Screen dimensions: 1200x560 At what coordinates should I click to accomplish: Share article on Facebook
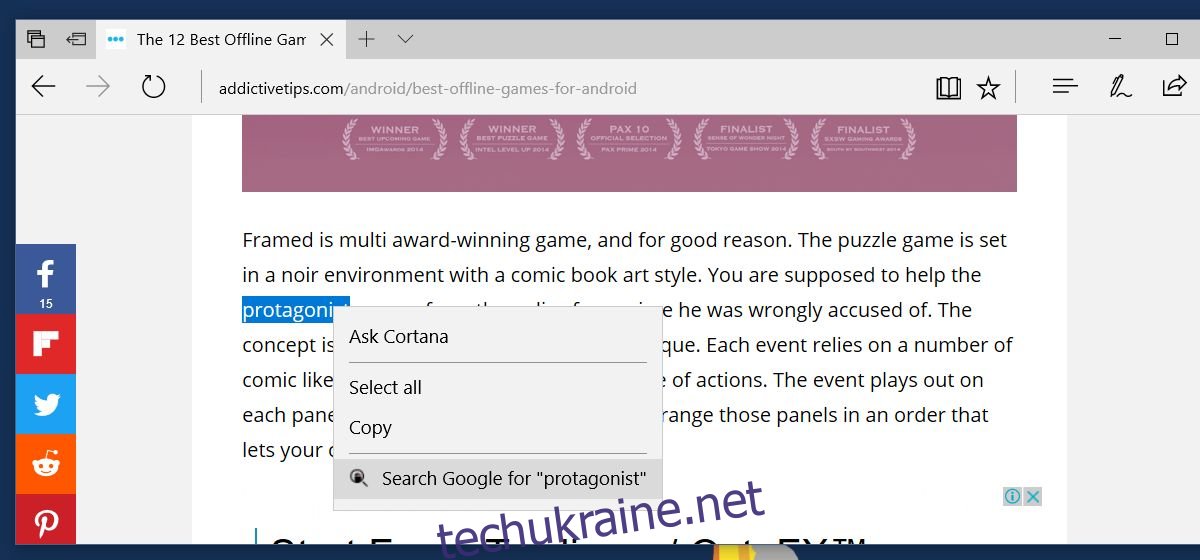point(46,279)
